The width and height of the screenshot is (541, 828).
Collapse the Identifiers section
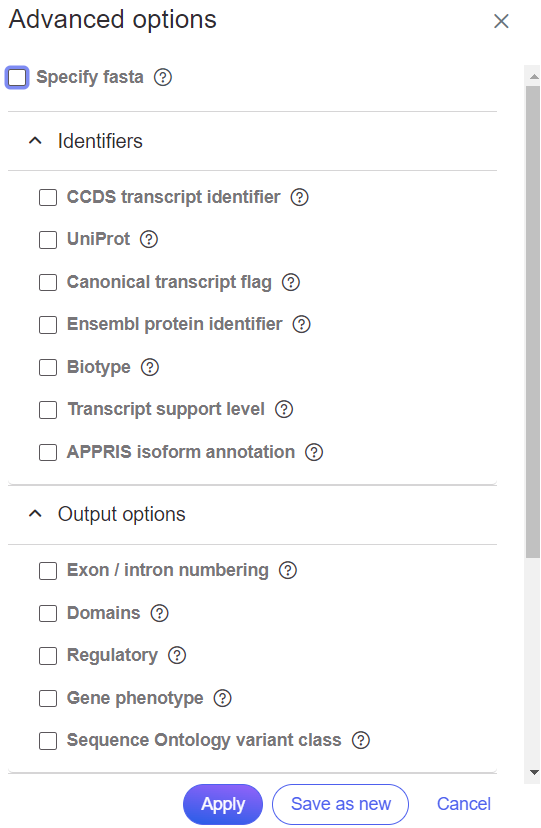(35, 141)
